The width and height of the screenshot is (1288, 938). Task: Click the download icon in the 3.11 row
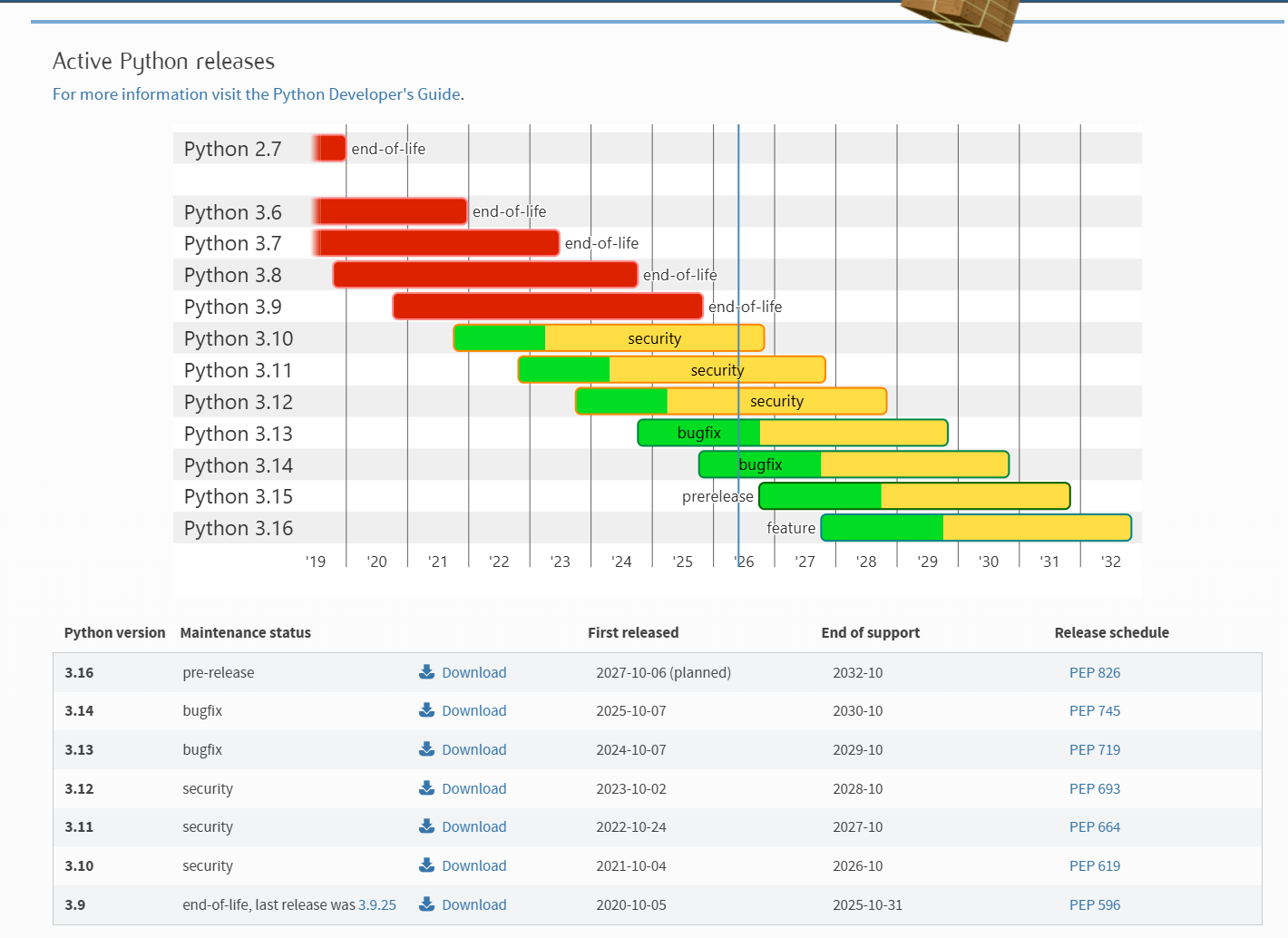(x=426, y=826)
